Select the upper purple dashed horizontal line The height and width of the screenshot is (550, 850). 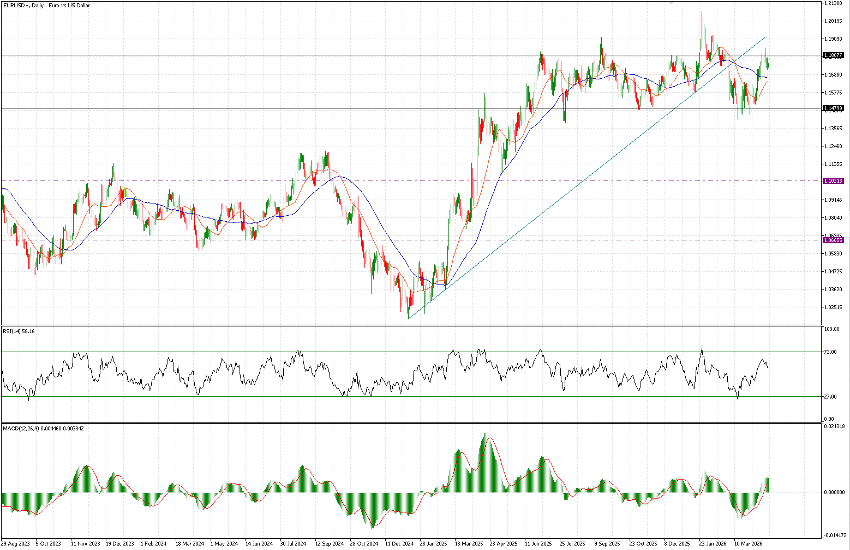[x=400, y=181]
